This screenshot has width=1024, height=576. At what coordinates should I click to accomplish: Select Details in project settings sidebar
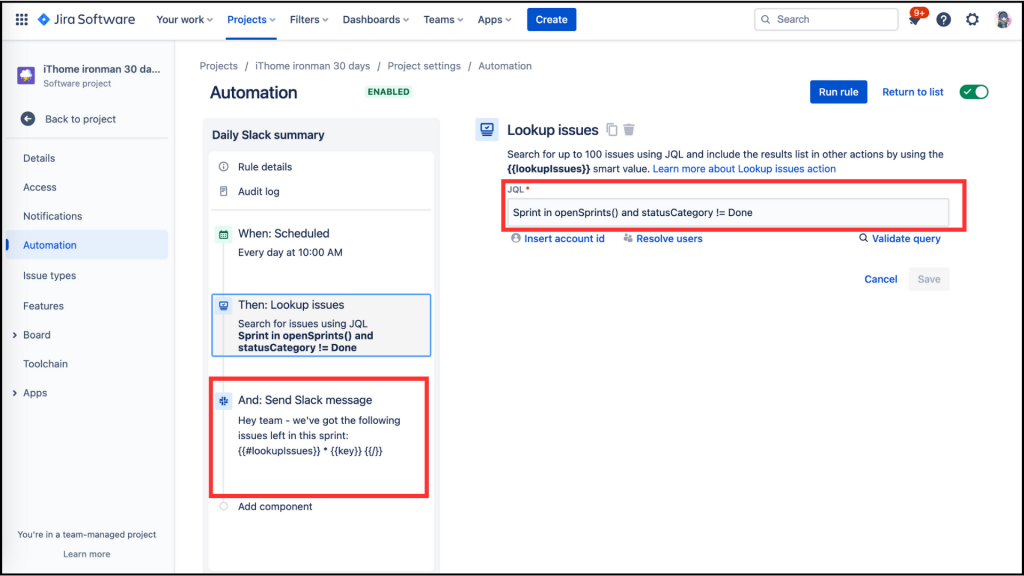coord(39,158)
